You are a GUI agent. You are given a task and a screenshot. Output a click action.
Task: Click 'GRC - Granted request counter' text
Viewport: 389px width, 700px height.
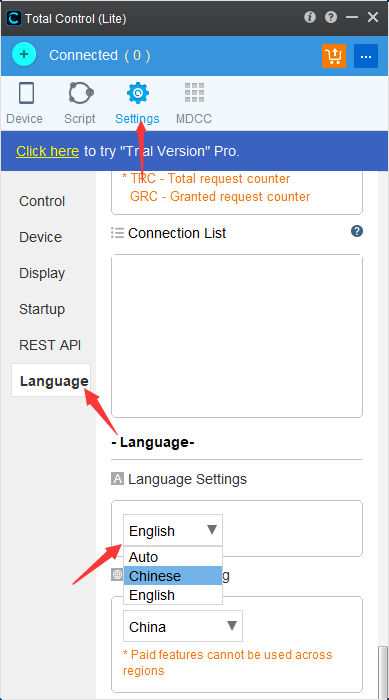click(x=220, y=196)
